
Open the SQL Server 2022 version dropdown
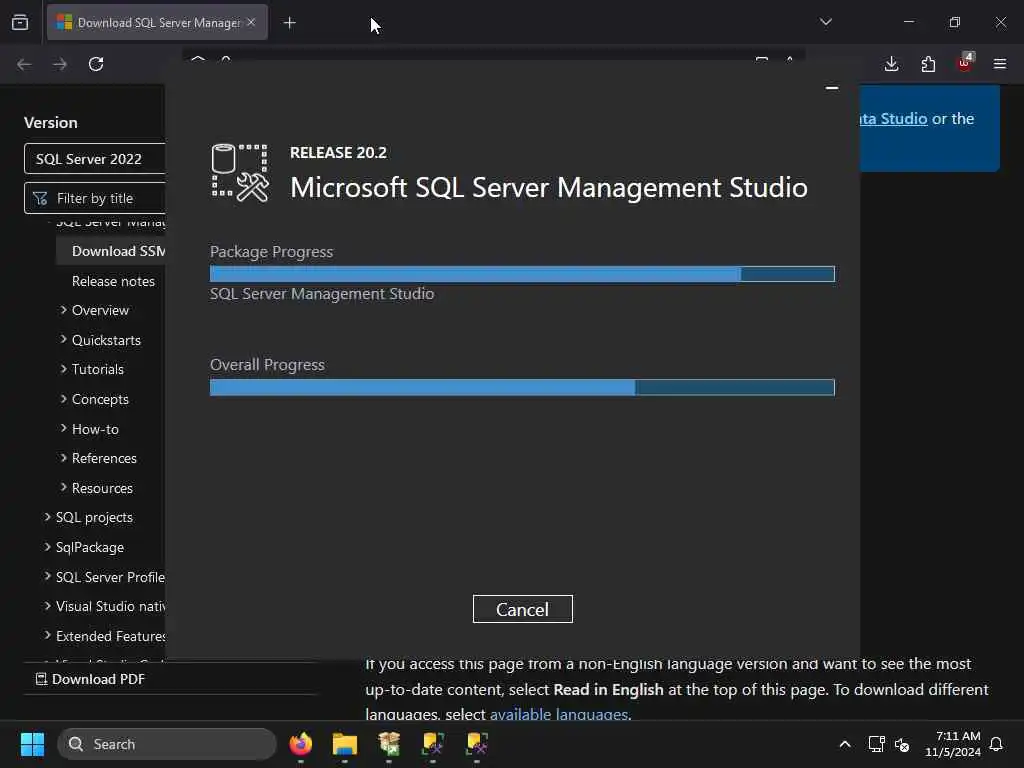[x=95, y=159]
